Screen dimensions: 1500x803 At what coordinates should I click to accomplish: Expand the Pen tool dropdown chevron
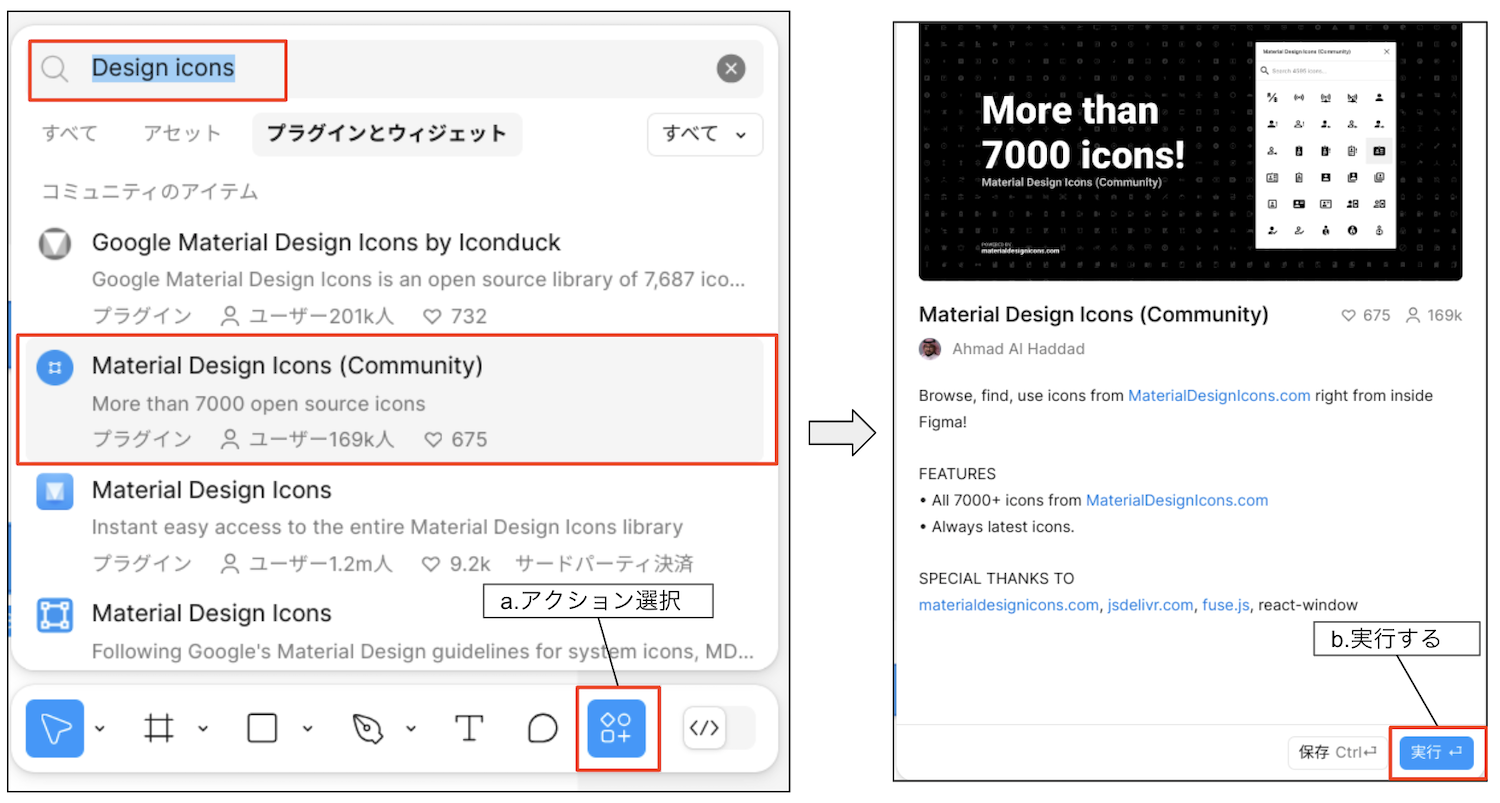[411, 728]
